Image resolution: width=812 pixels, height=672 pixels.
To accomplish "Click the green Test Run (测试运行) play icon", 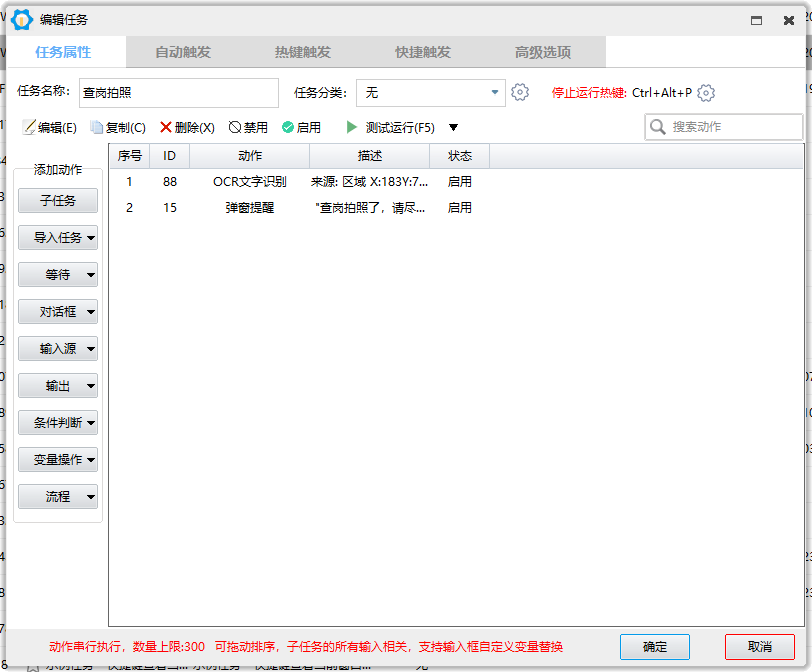I will [x=352, y=127].
